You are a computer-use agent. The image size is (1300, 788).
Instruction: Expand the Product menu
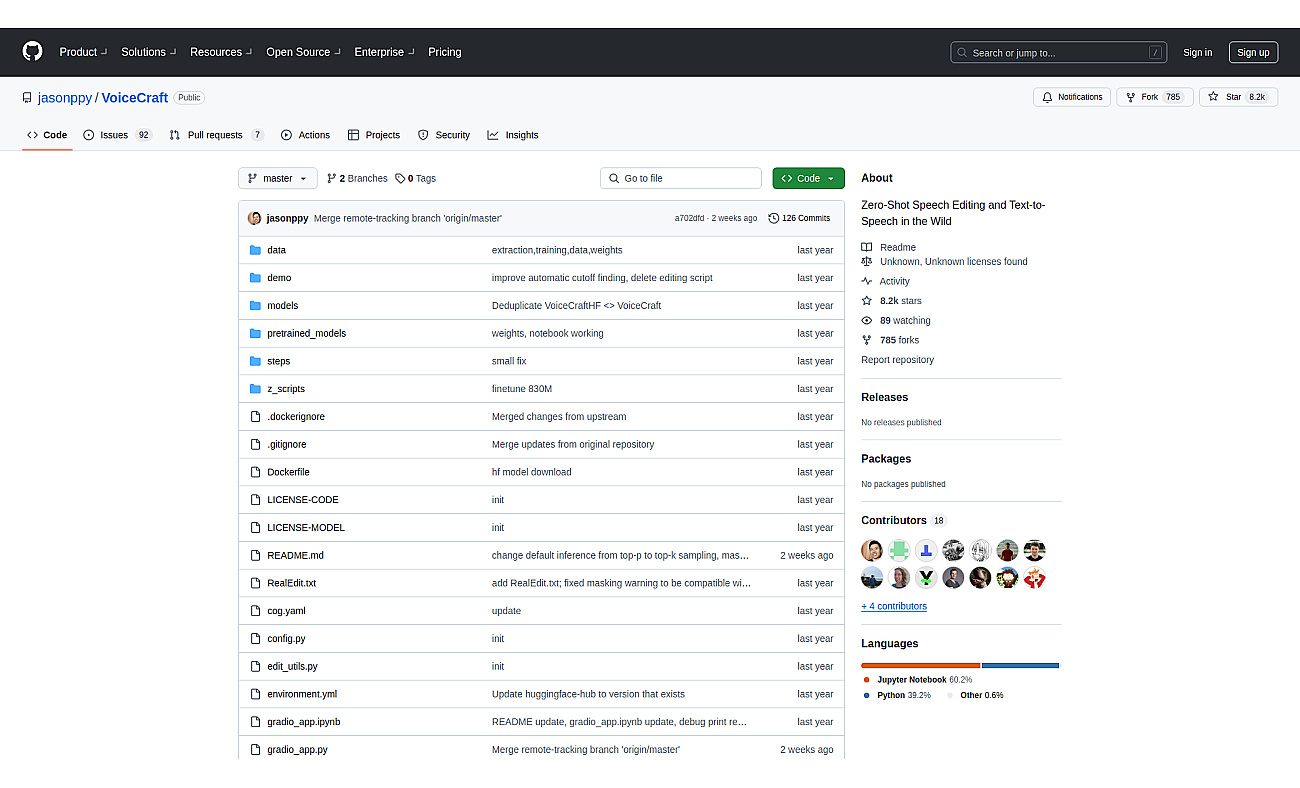(x=83, y=52)
